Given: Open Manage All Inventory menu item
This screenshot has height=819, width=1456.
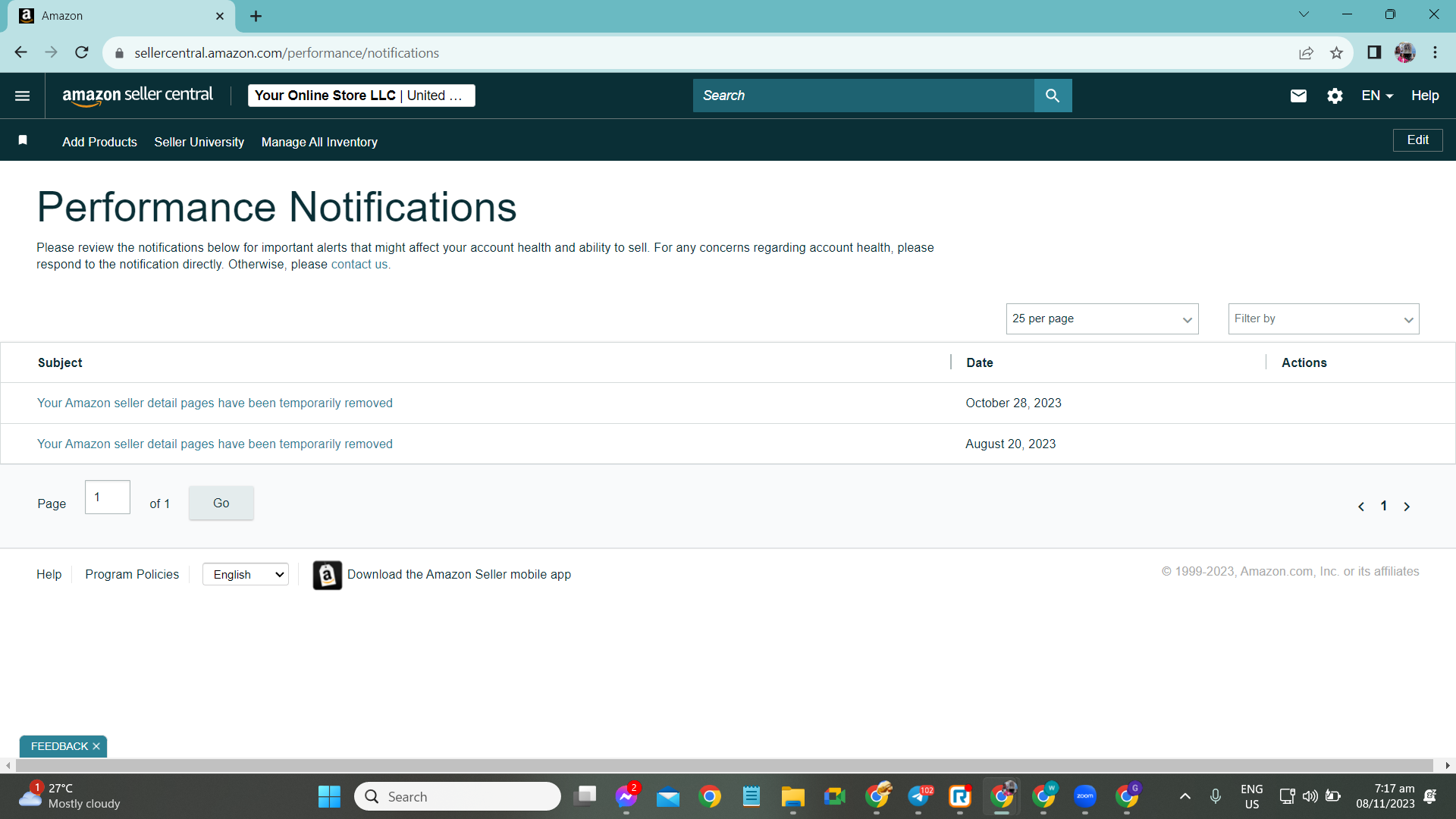Looking at the screenshot, I should tap(319, 142).
